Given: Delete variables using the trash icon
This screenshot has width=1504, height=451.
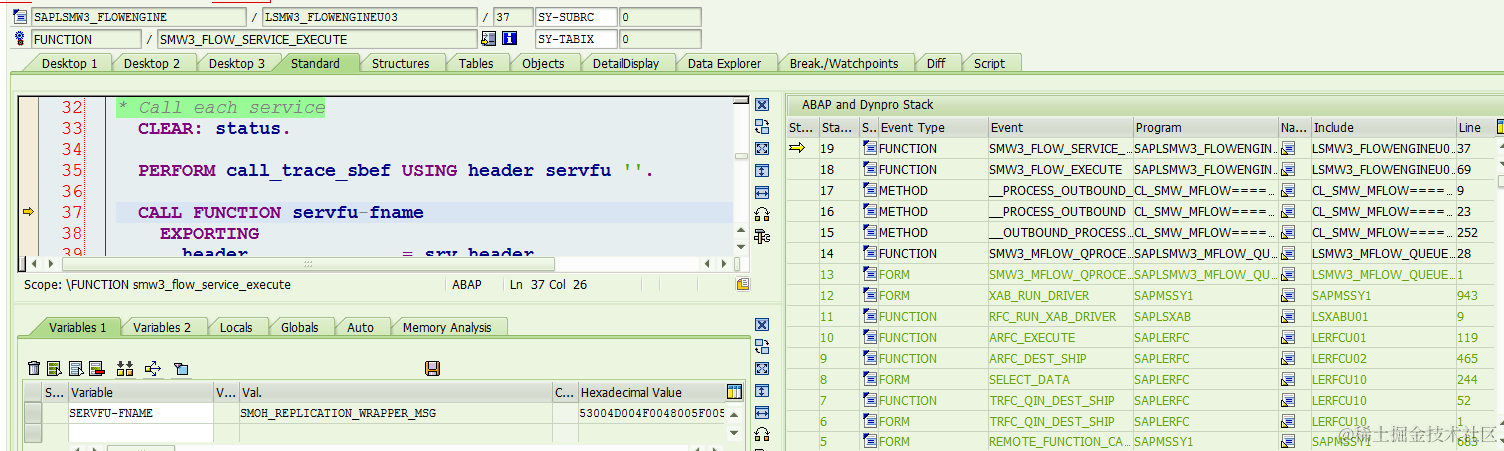Looking at the screenshot, I should pos(35,369).
